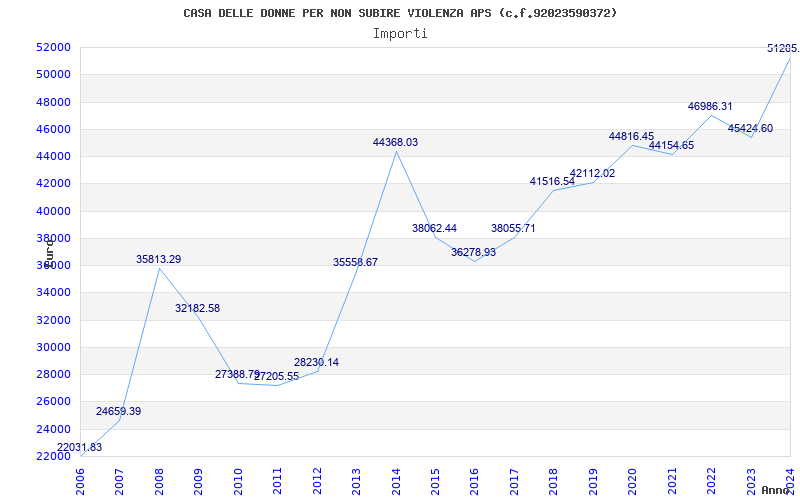Click the x-axis year label 2022
800x500 pixels.
coord(712,482)
